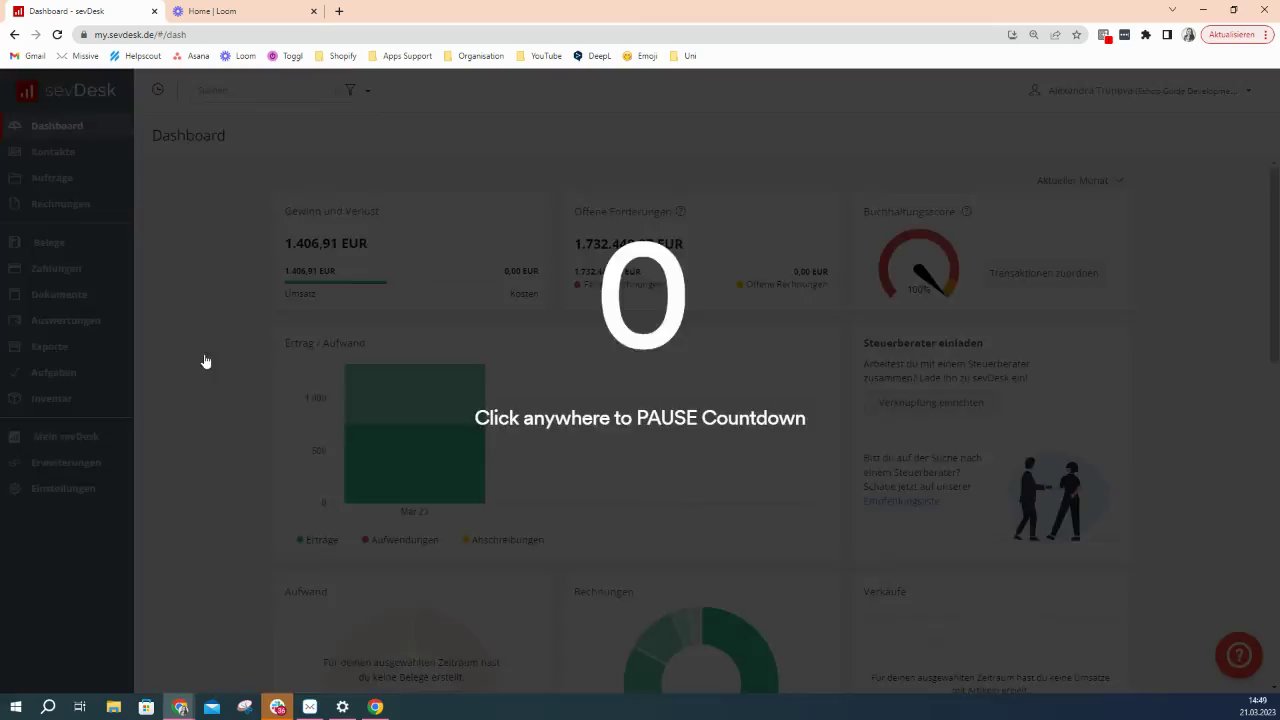Open the Helpscout bookmark
The width and height of the screenshot is (1280, 720).
[135, 56]
